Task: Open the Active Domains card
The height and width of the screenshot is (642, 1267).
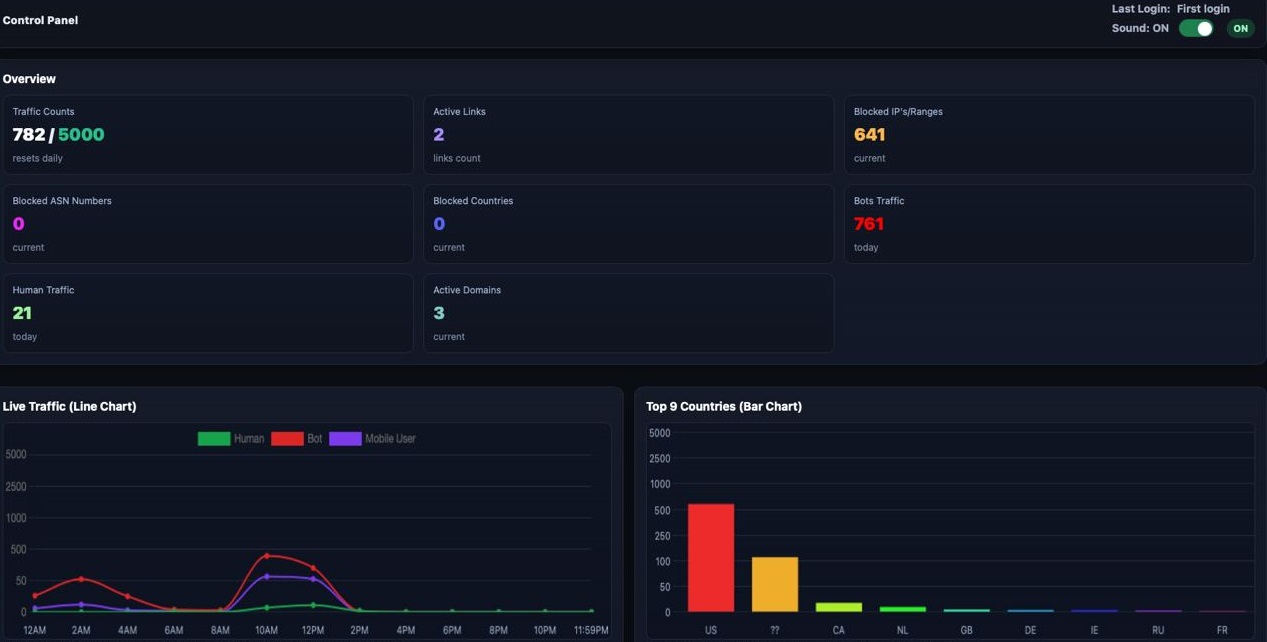Action: [628, 313]
